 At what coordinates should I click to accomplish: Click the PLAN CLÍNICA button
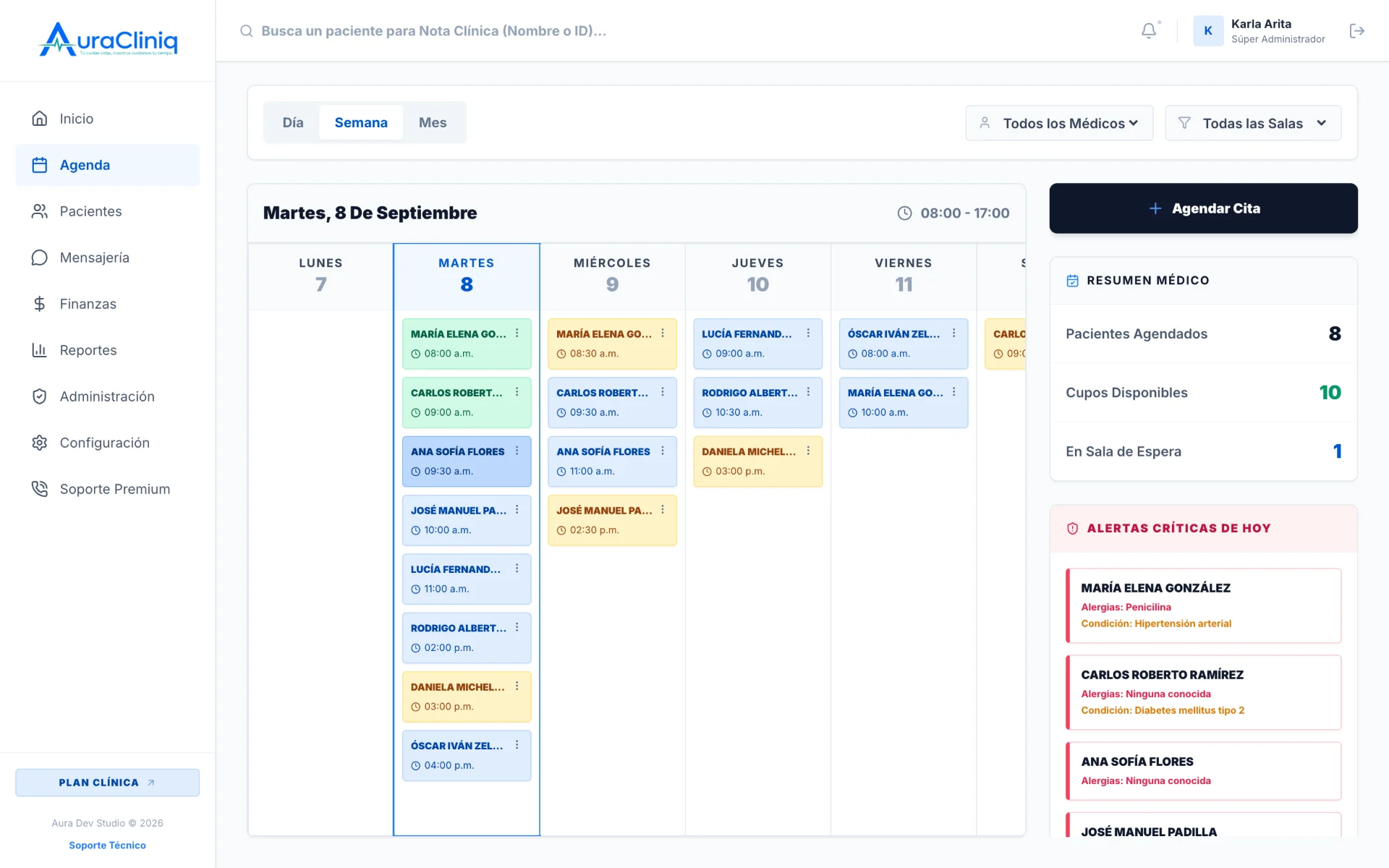pyautogui.click(x=107, y=783)
